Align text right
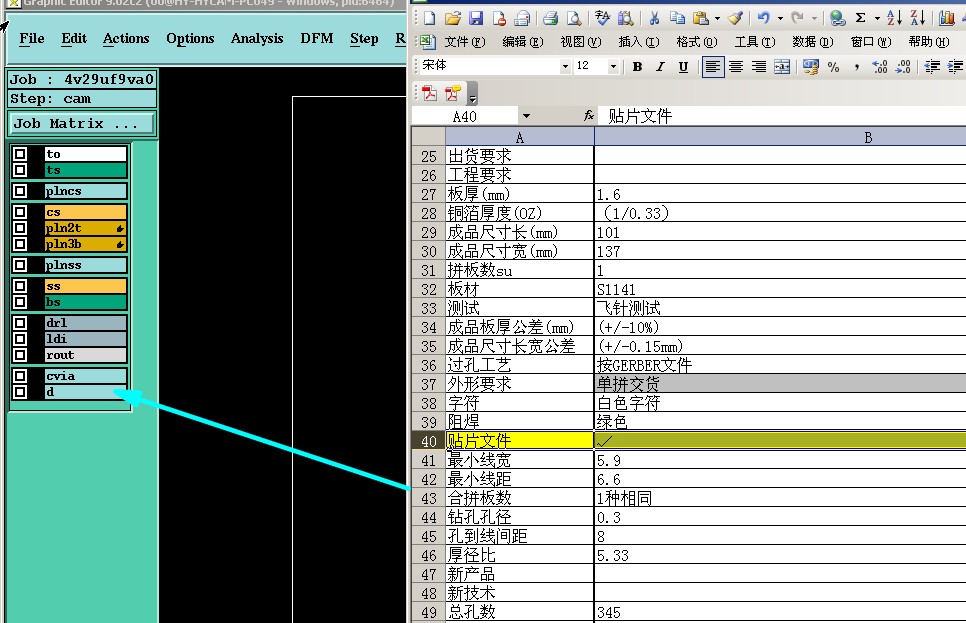 coord(759,67)
